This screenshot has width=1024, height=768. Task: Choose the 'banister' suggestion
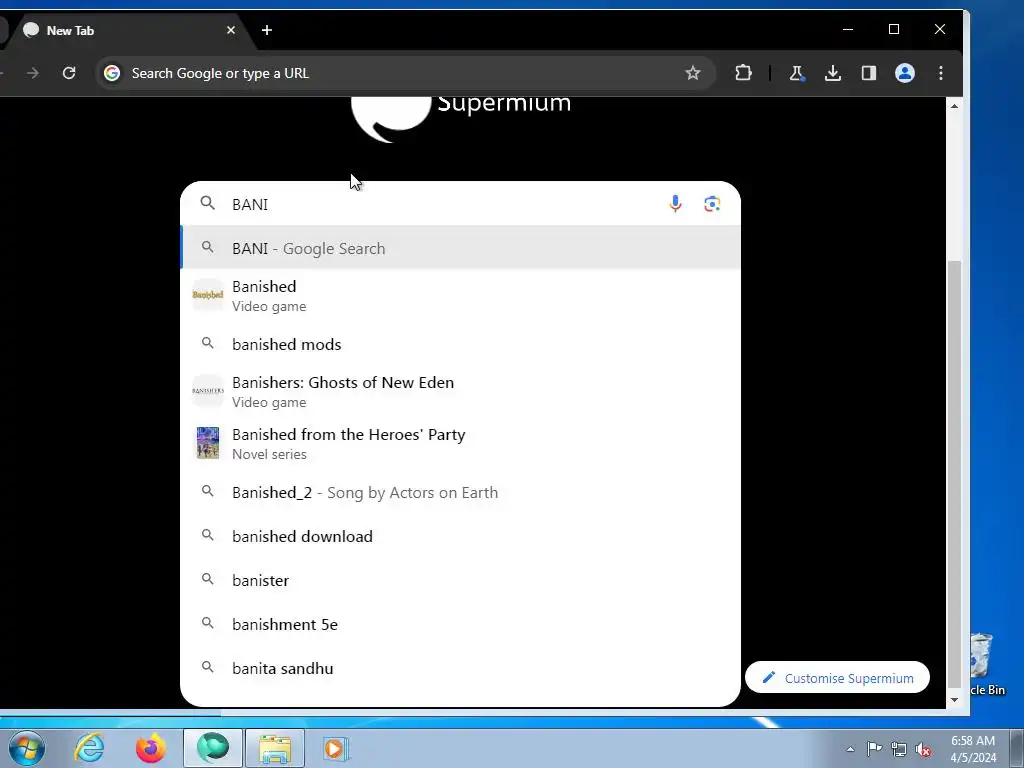460,580
